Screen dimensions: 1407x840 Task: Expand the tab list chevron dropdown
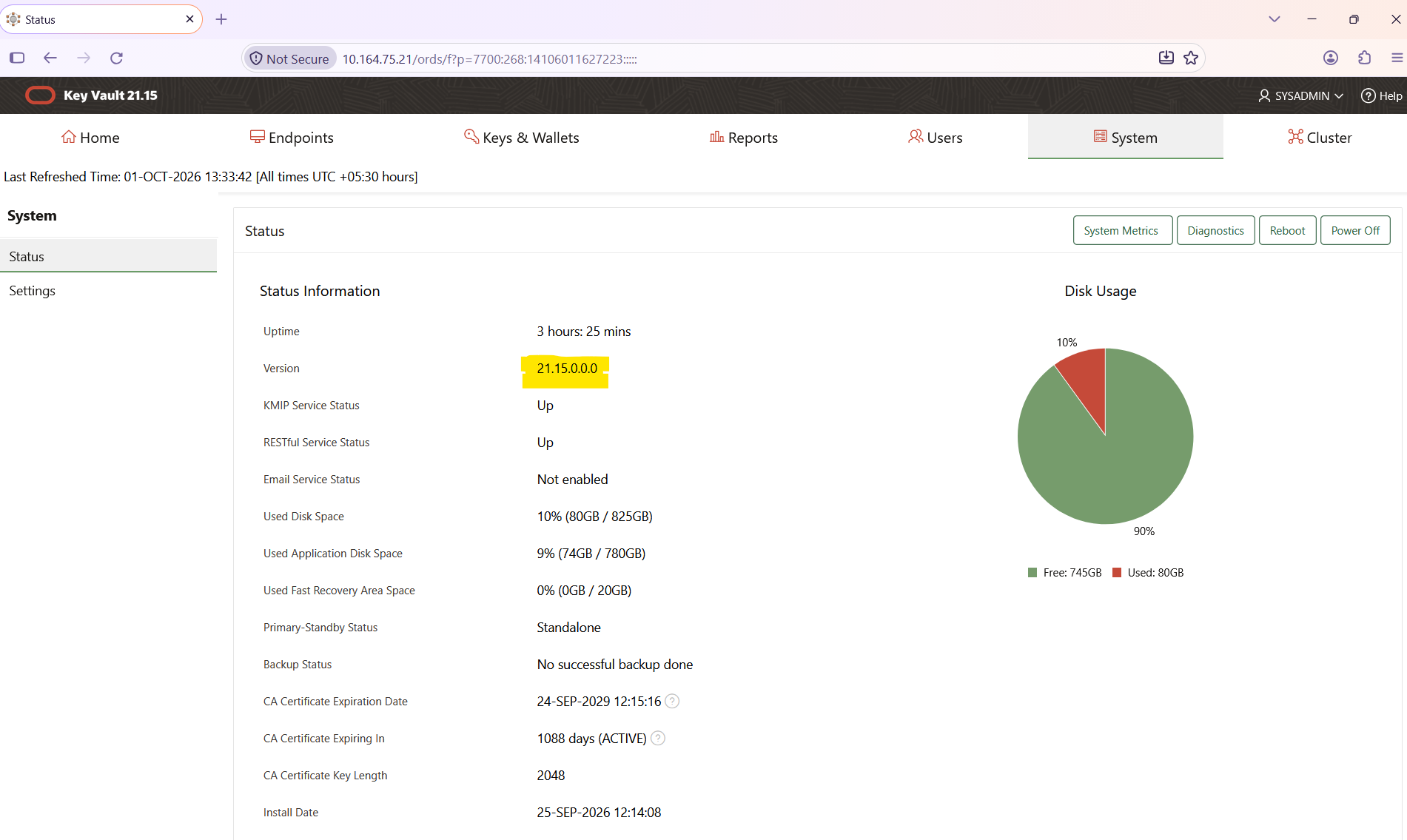[1274, 19]
